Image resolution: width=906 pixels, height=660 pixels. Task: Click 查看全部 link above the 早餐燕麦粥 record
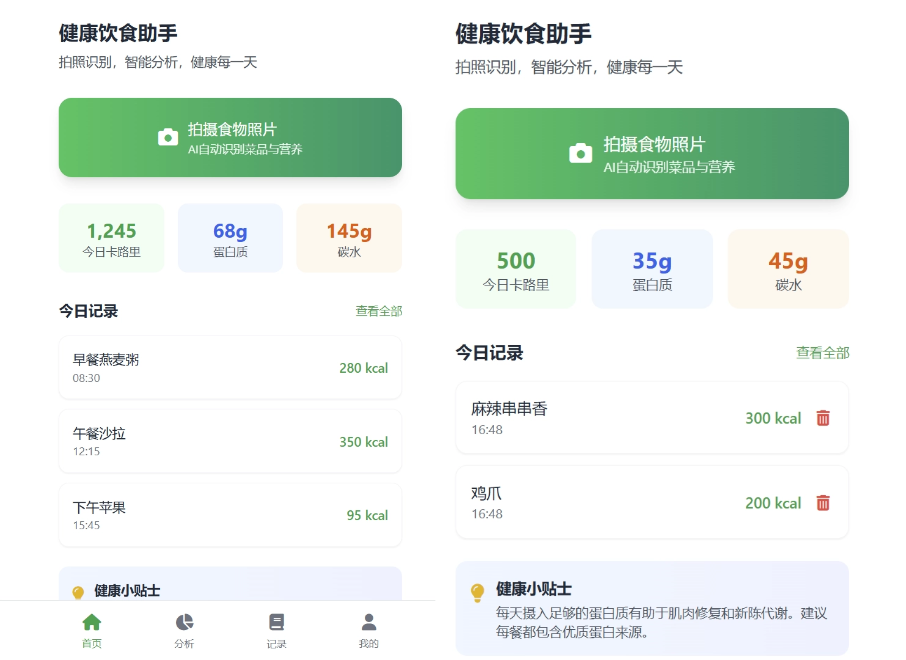379,311
